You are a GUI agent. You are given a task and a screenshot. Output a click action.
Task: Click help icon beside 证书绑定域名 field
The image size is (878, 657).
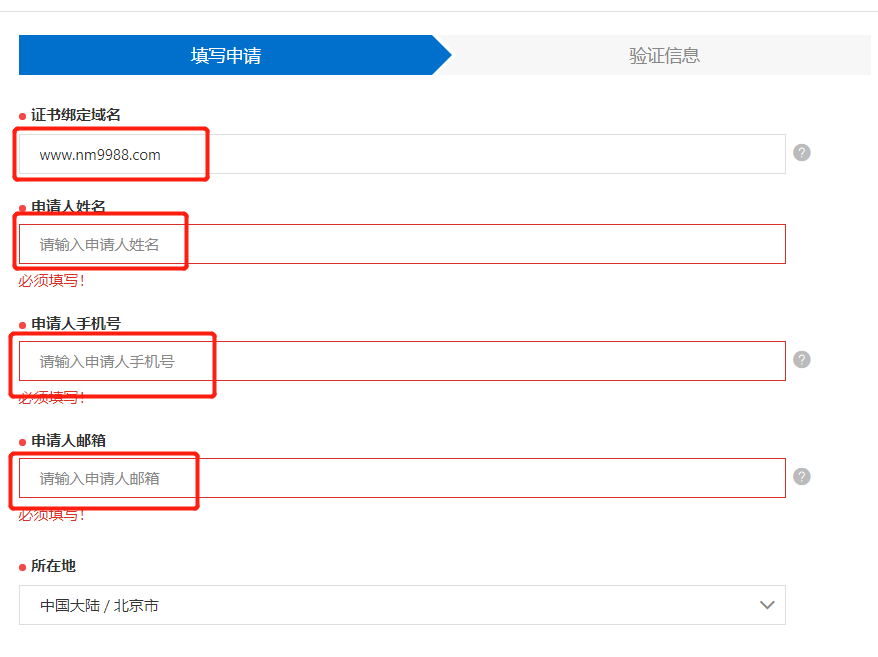pyautogui.click(x=802, y=153)
